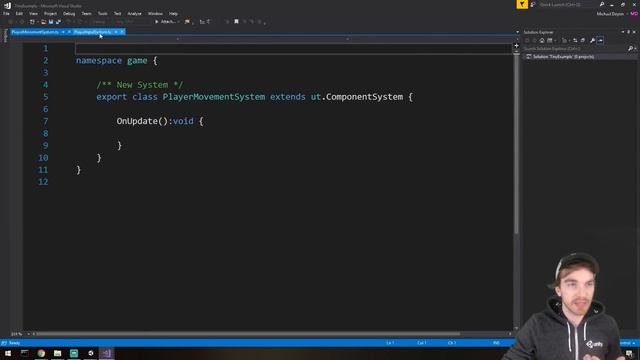The width and height of the screenshot is (640, 360).
Task: Open the View menu
Action: click(33, 13)
